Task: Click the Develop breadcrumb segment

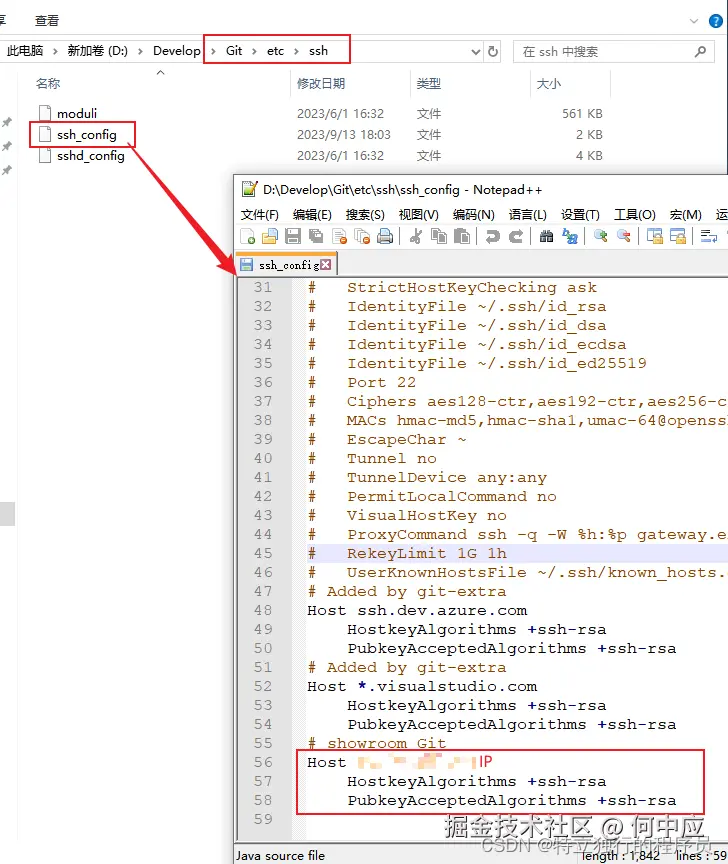Action: [177, 51]
